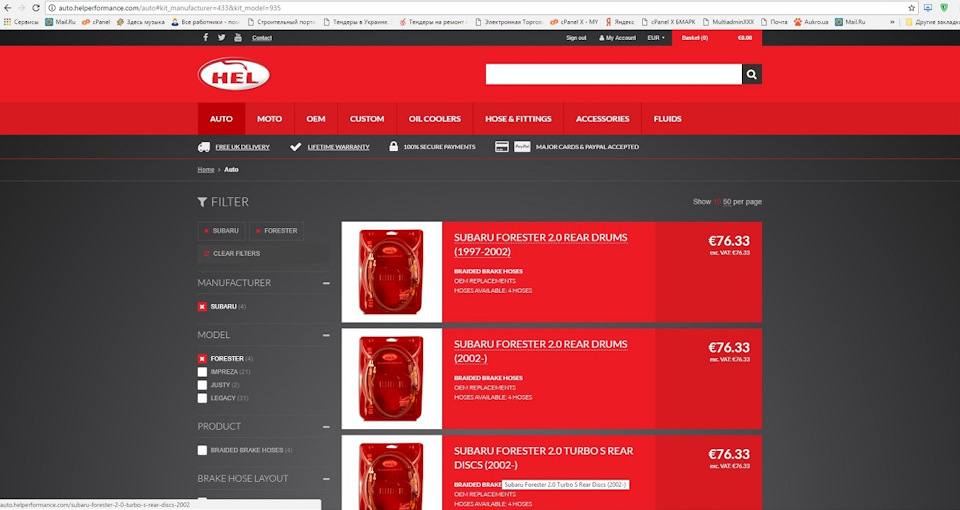960x510 pixels.
Task: Click the browser back arrow
Action: (7, 7)
